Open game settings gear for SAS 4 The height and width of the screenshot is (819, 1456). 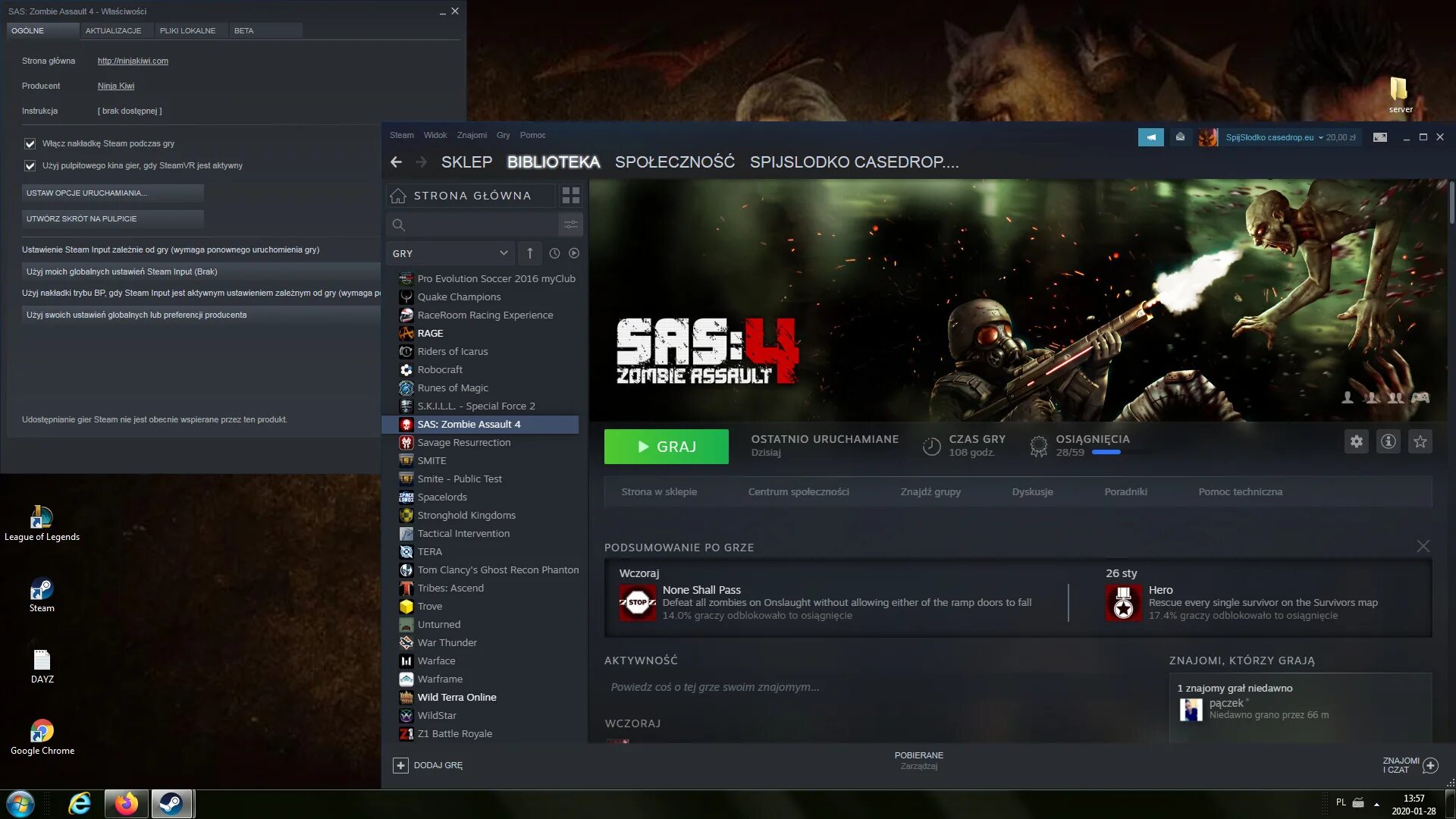[x=1357, y=441]
